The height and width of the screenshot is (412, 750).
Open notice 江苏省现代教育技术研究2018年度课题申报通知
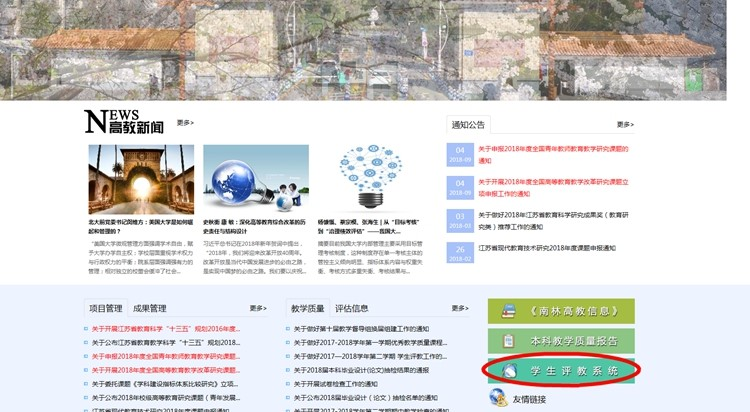[547, 248]
